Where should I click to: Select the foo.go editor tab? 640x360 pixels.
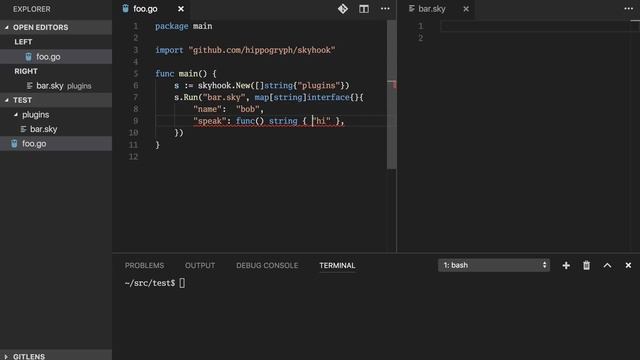pyautogui.click(x=150, y=9)
